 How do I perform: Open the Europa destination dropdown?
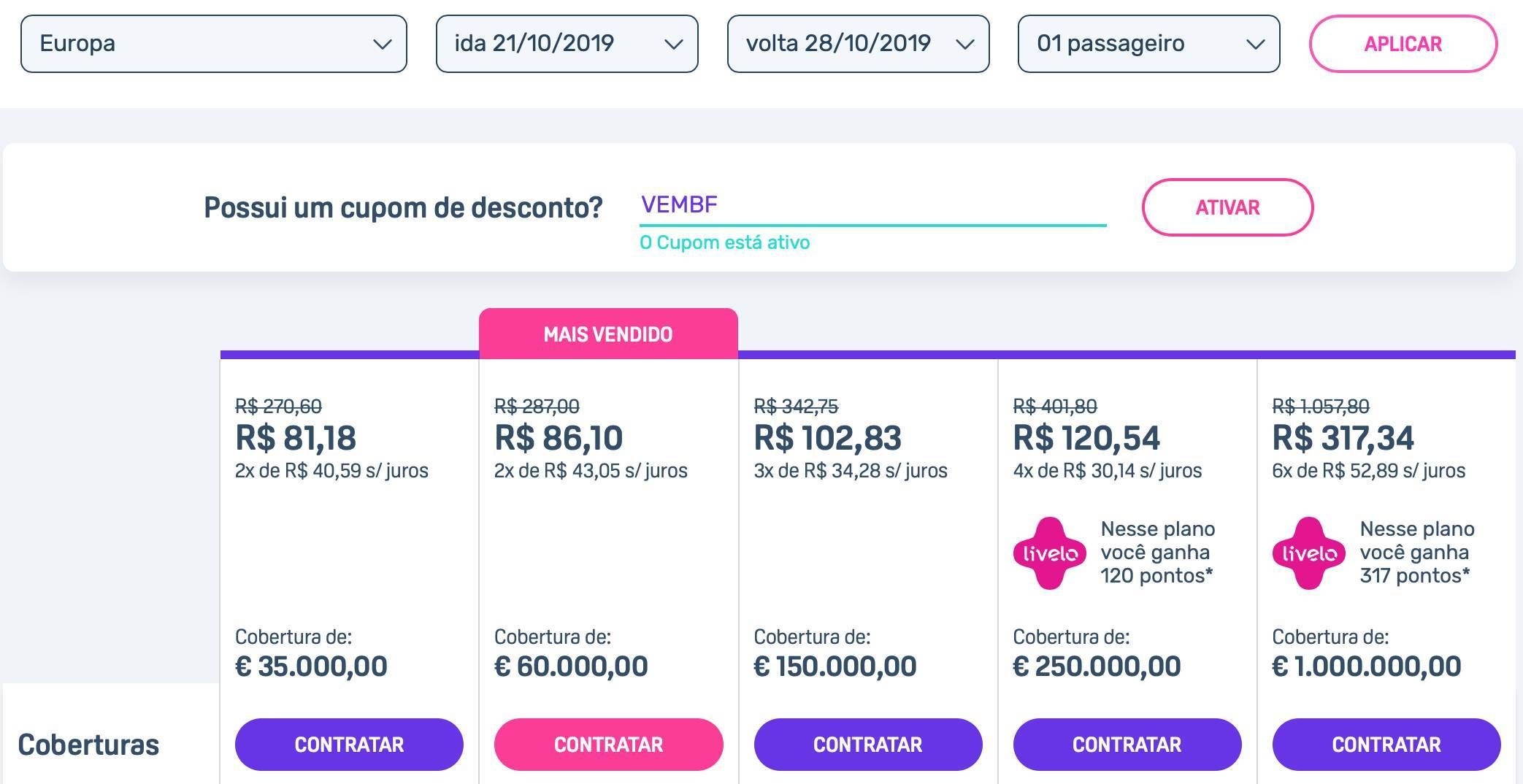point(214,44)
